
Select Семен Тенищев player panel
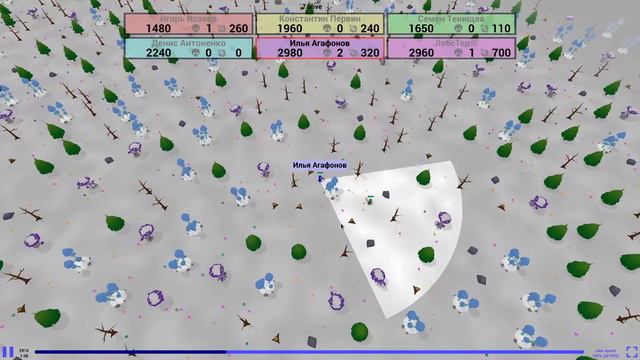coord(451,24)
